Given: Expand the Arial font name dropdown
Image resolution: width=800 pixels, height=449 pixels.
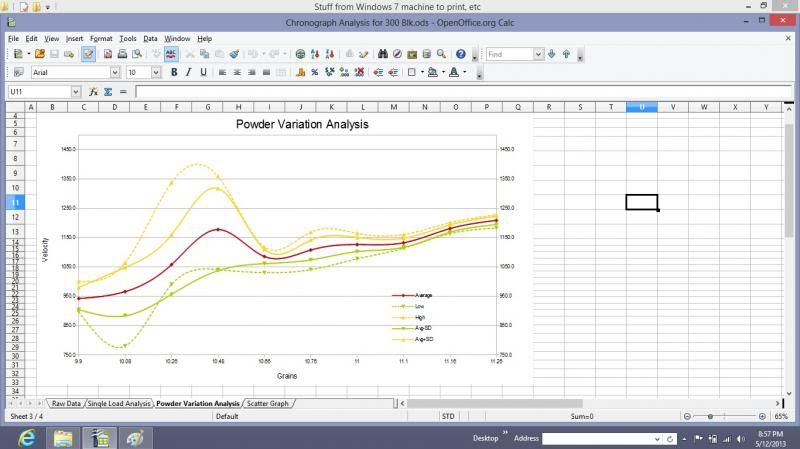Looking at the screenshot, I should pos(115,72).
